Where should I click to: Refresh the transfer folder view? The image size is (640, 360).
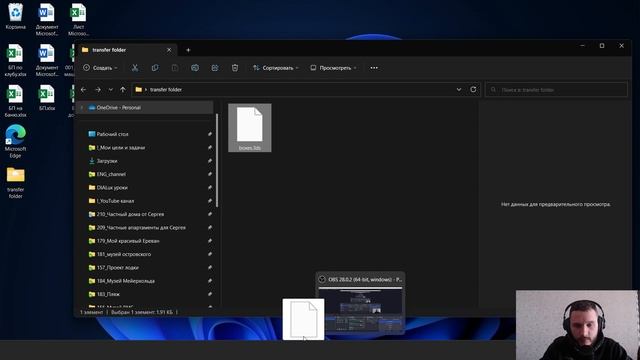[x=473, y=89]
